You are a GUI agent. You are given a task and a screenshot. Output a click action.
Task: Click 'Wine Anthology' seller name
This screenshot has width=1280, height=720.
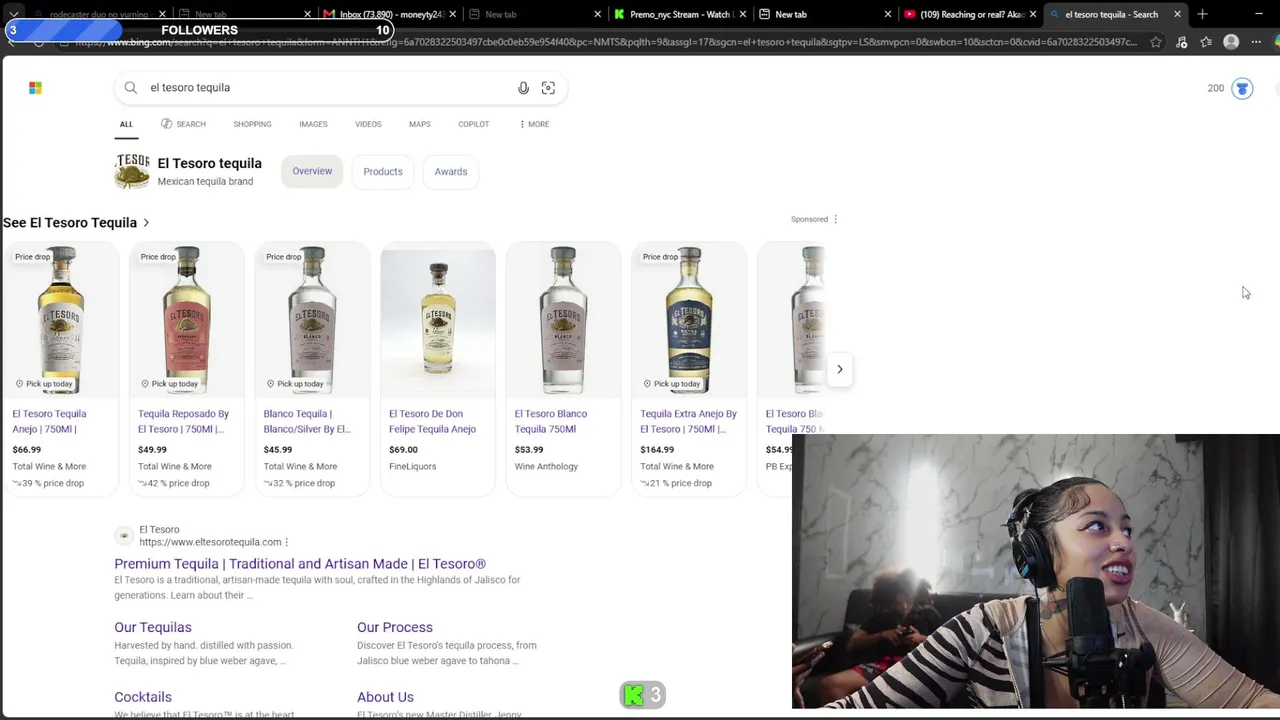pos(546,466)
